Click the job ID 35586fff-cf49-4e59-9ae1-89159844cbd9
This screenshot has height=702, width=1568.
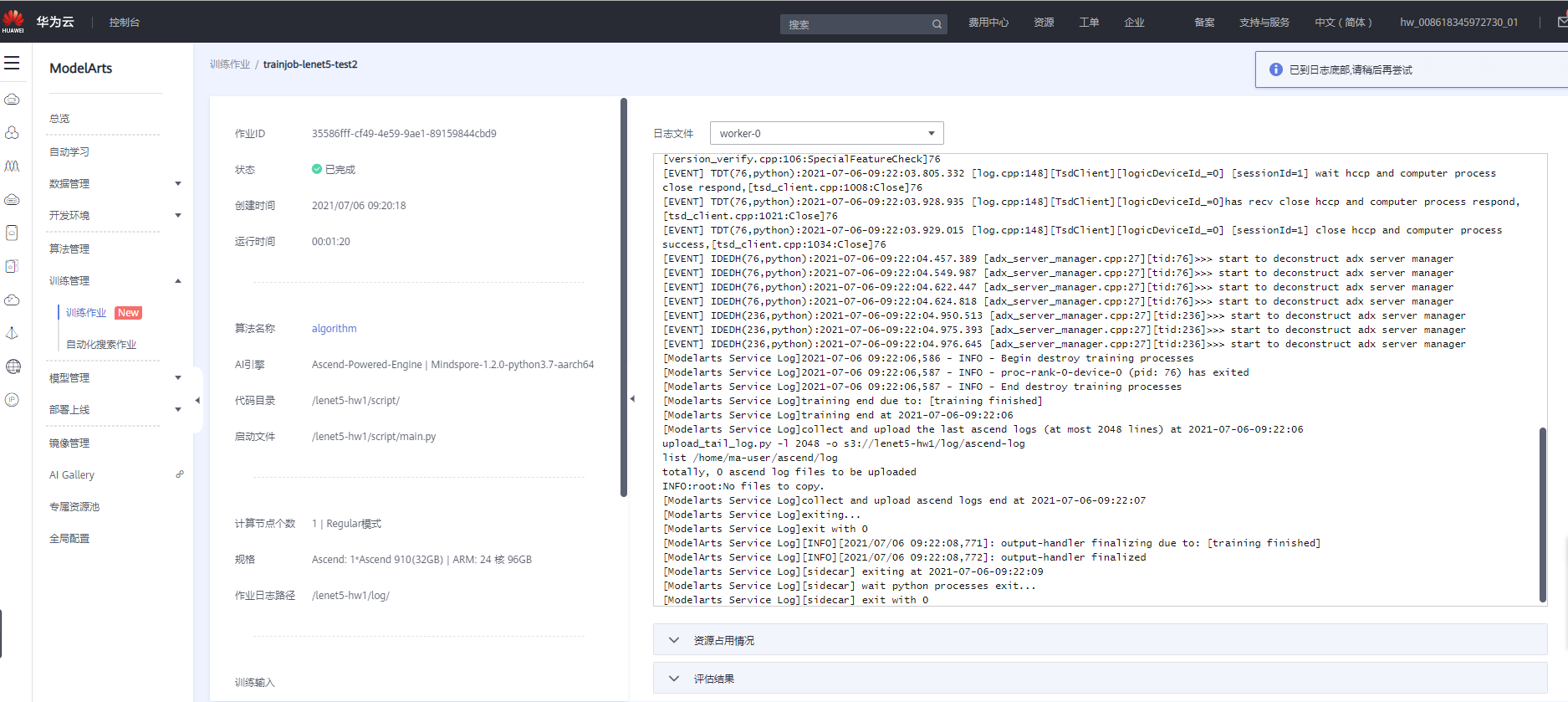[x=404, y=134]
